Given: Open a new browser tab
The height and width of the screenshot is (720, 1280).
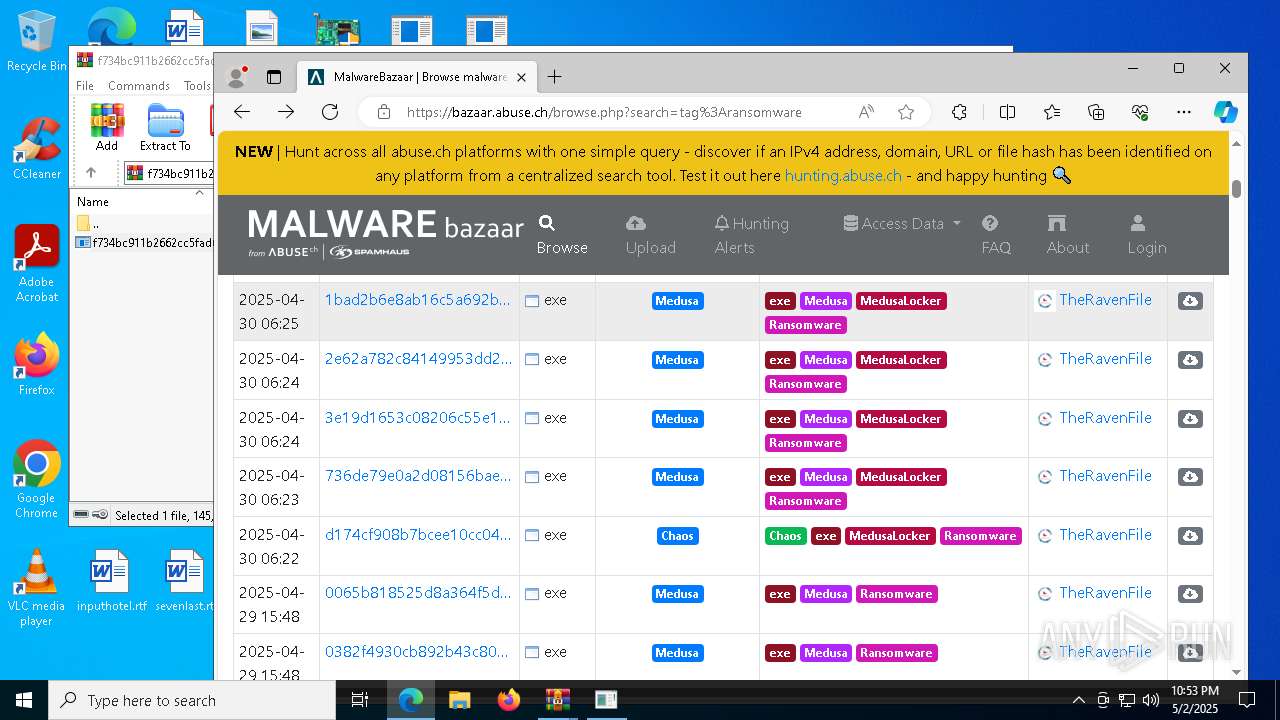Looking at the screenshot, I should (554, 77).
